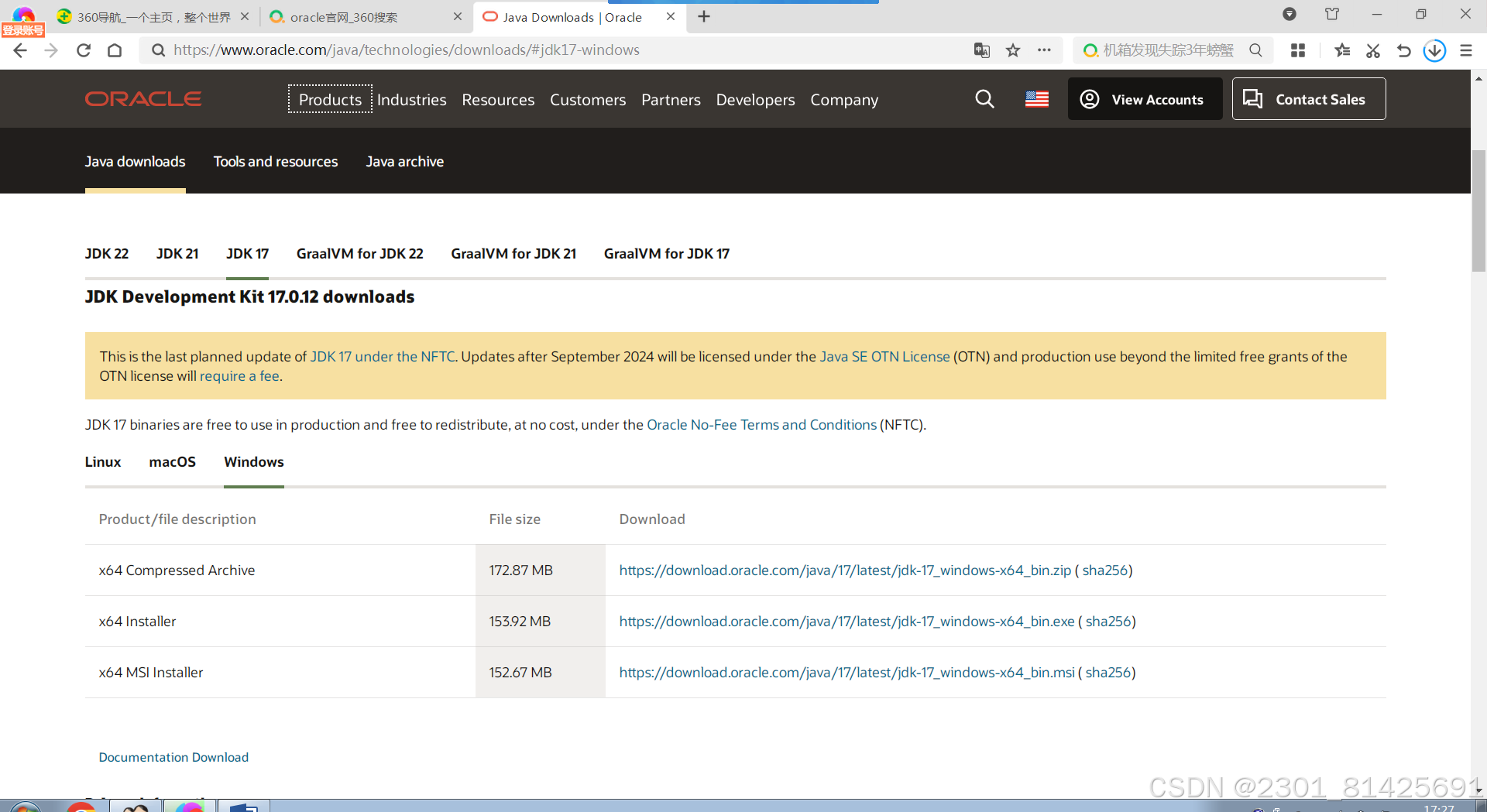Open the downloads manager icon
The width and height of the screenshot is (1487, 812).
(1434, 50)
